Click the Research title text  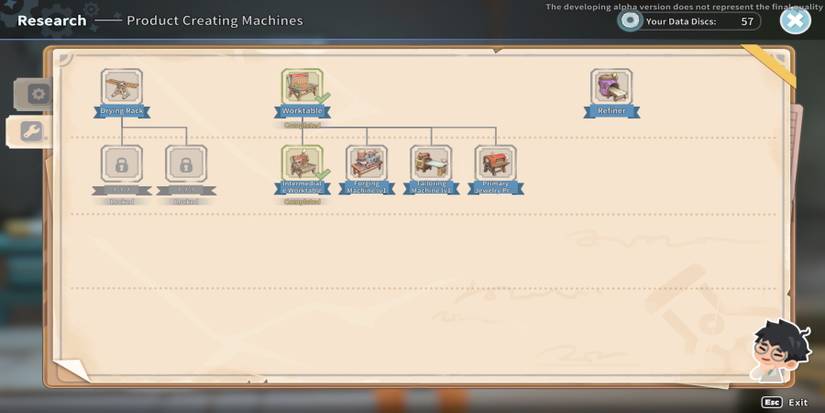coord(52,21)
